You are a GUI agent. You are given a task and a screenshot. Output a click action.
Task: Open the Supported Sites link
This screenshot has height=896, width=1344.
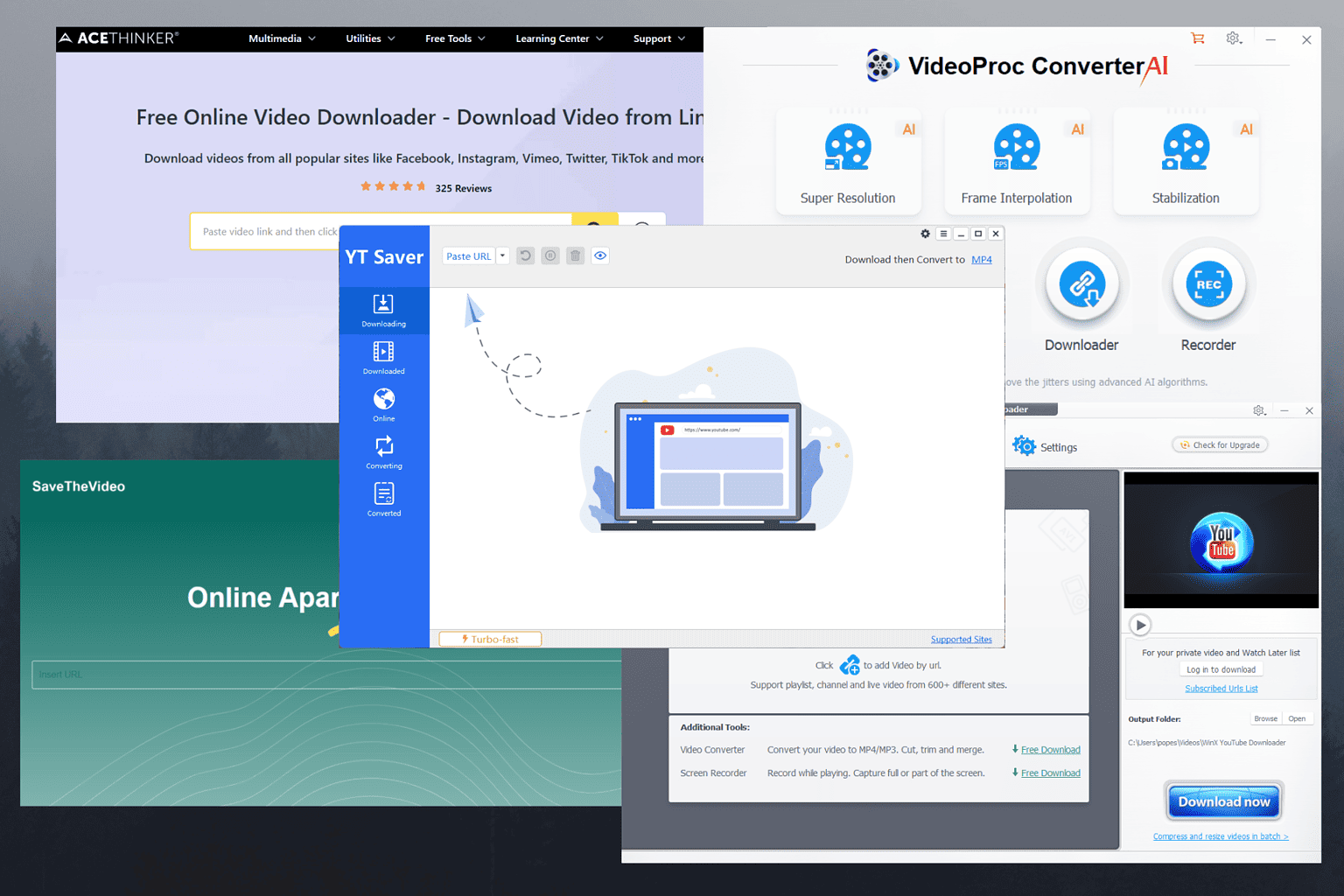click(961, 639)
